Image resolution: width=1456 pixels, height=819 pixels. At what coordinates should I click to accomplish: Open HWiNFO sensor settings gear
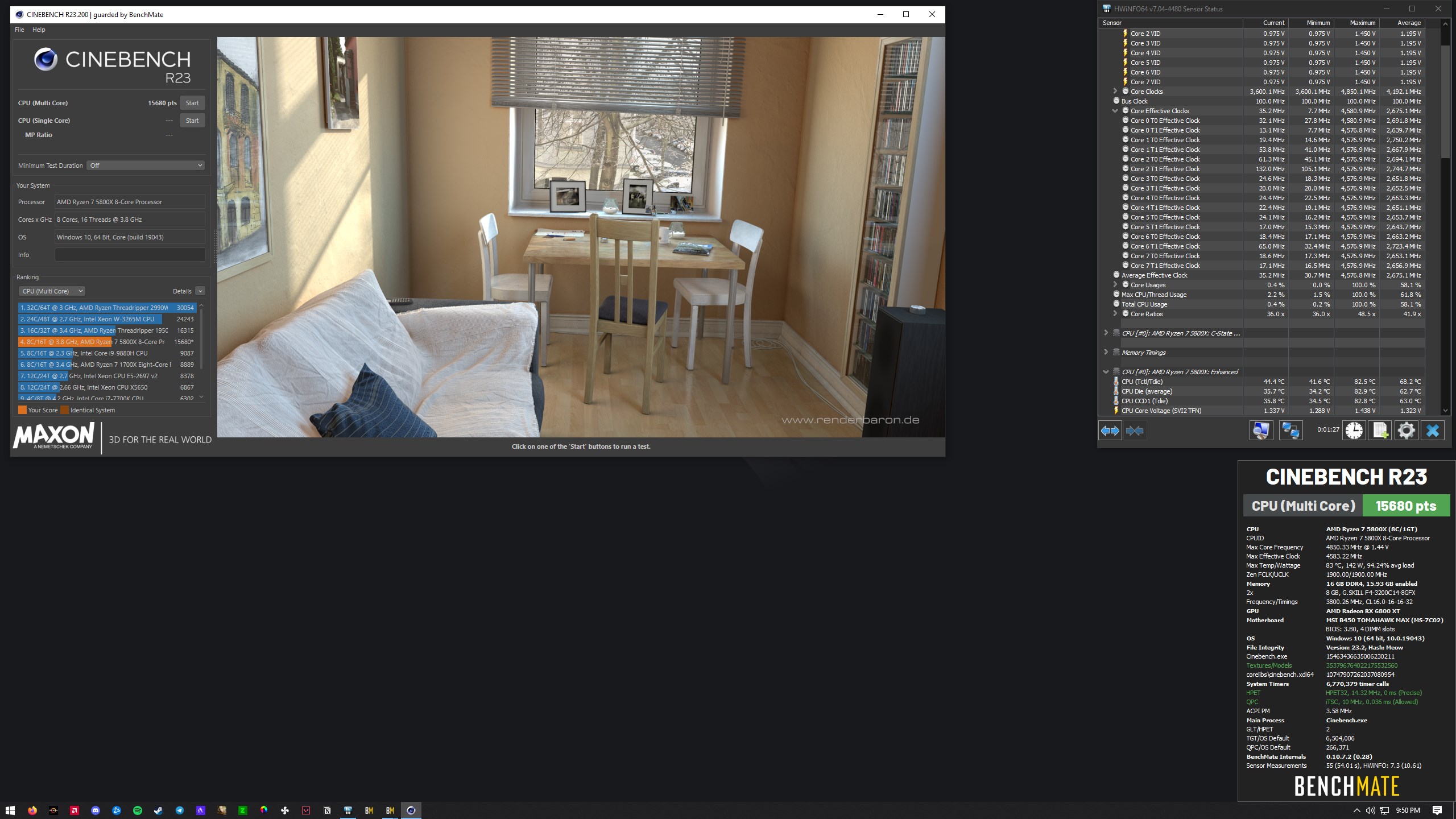pos(1406,431)
